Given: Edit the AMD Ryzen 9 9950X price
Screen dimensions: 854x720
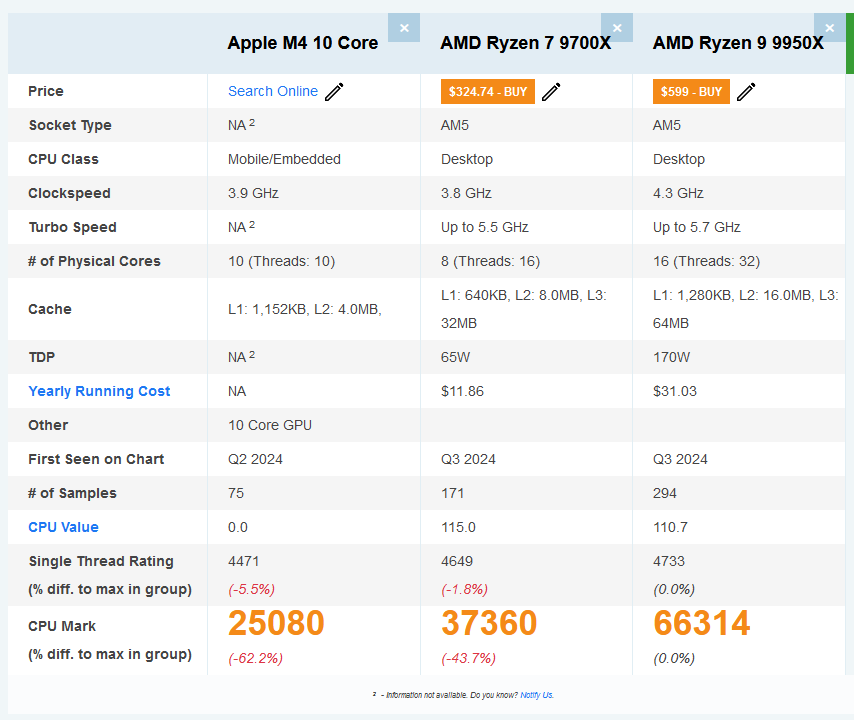Looking at the screenshot, I should tap(746, 90).
